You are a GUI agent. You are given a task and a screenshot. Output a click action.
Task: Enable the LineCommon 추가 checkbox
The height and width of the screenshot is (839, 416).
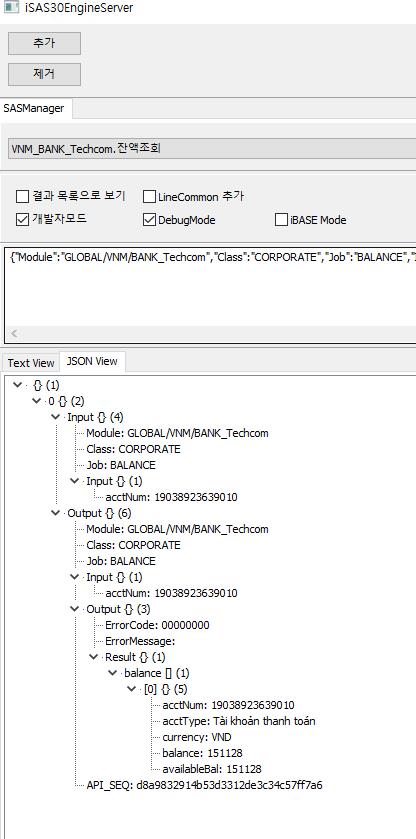(149, 197)
